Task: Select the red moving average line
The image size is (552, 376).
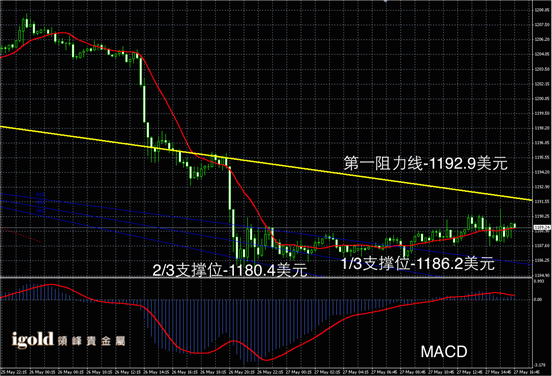Action: [257, 141]
